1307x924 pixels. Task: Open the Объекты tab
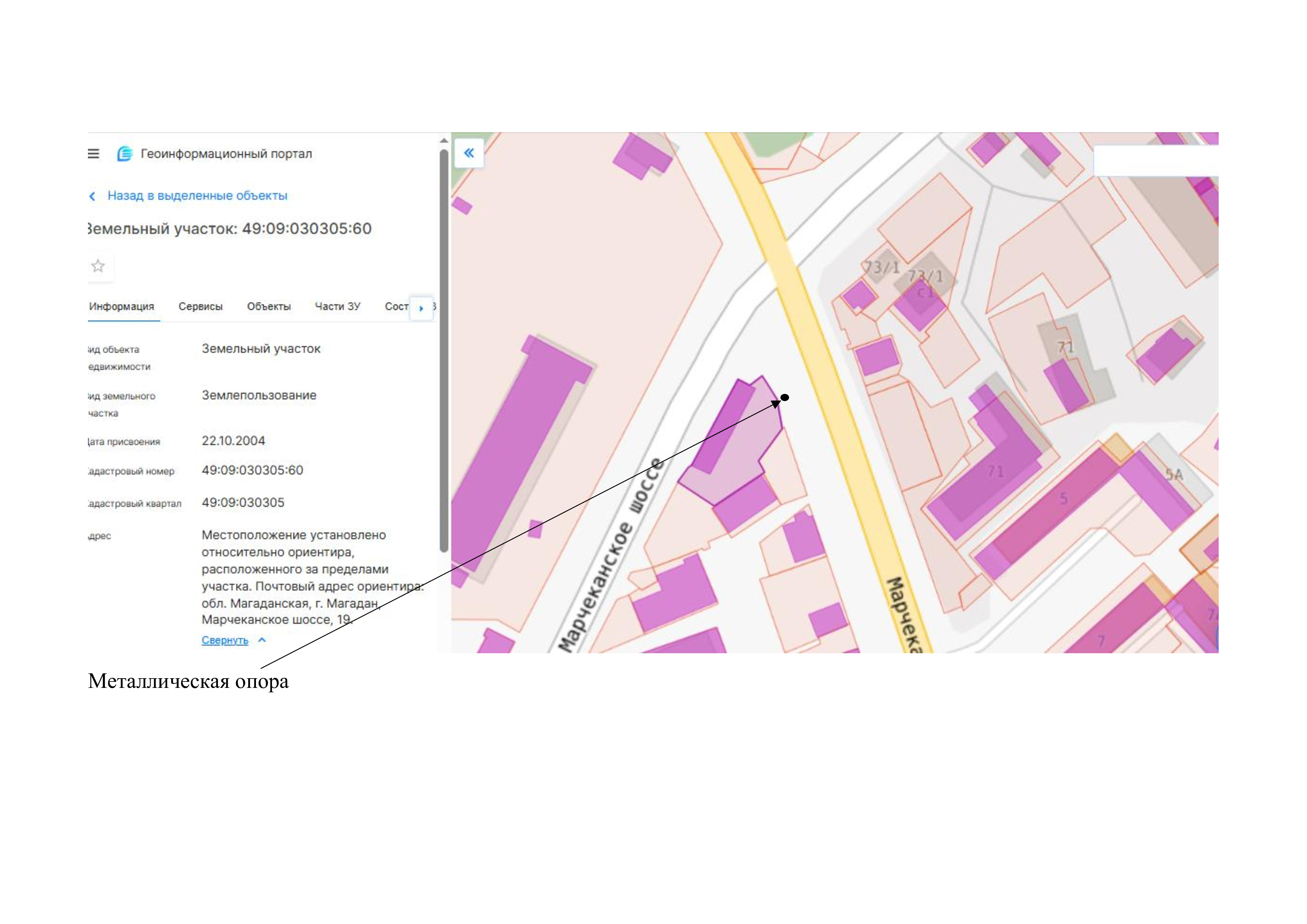coord(269,307)
